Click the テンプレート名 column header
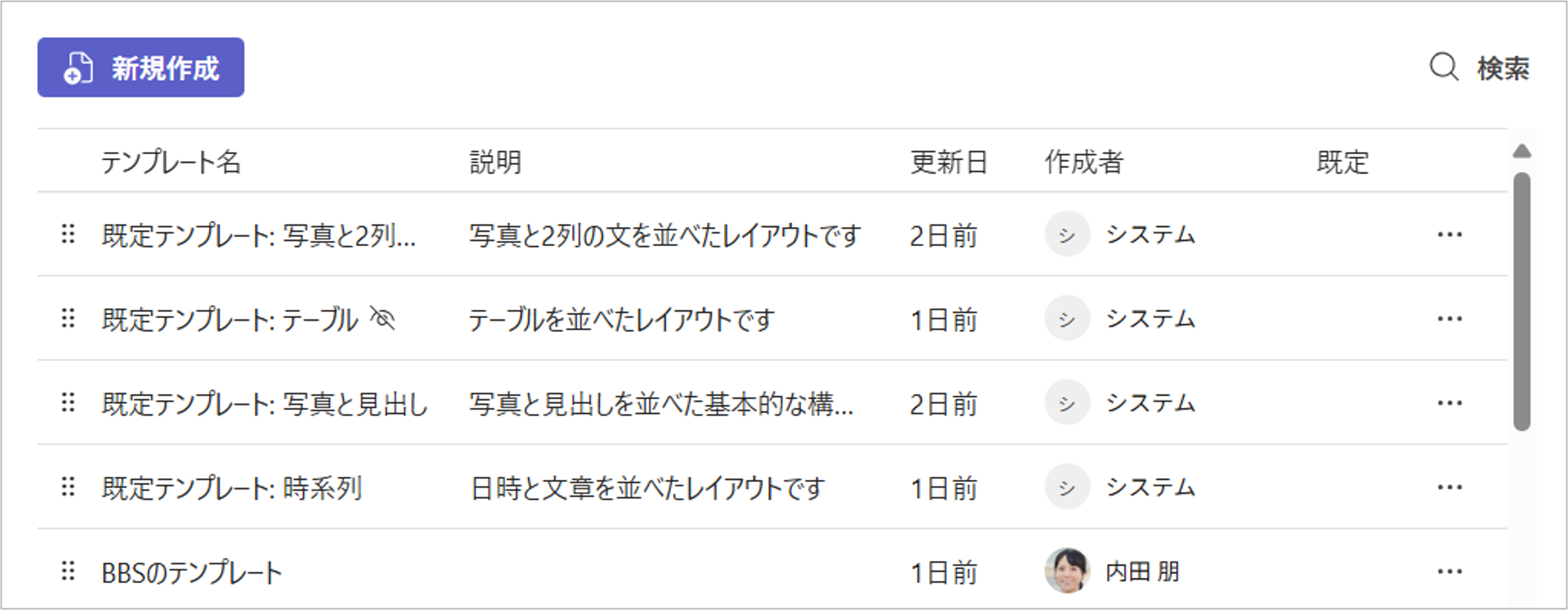The width and height of the screenshot is (1568, 610). [171, 162]
